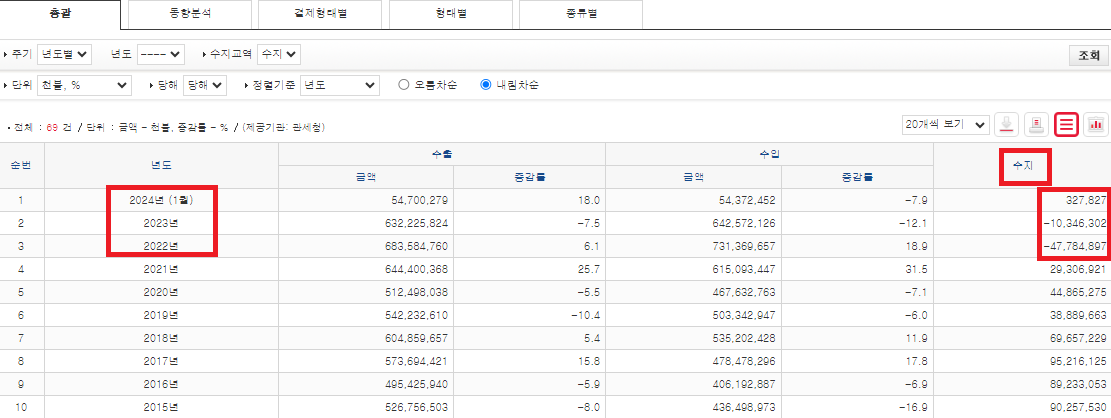Viewport: 1111px width, 418px height.
Task: Open the 당해 dropdown
Action: coord(206,85)
